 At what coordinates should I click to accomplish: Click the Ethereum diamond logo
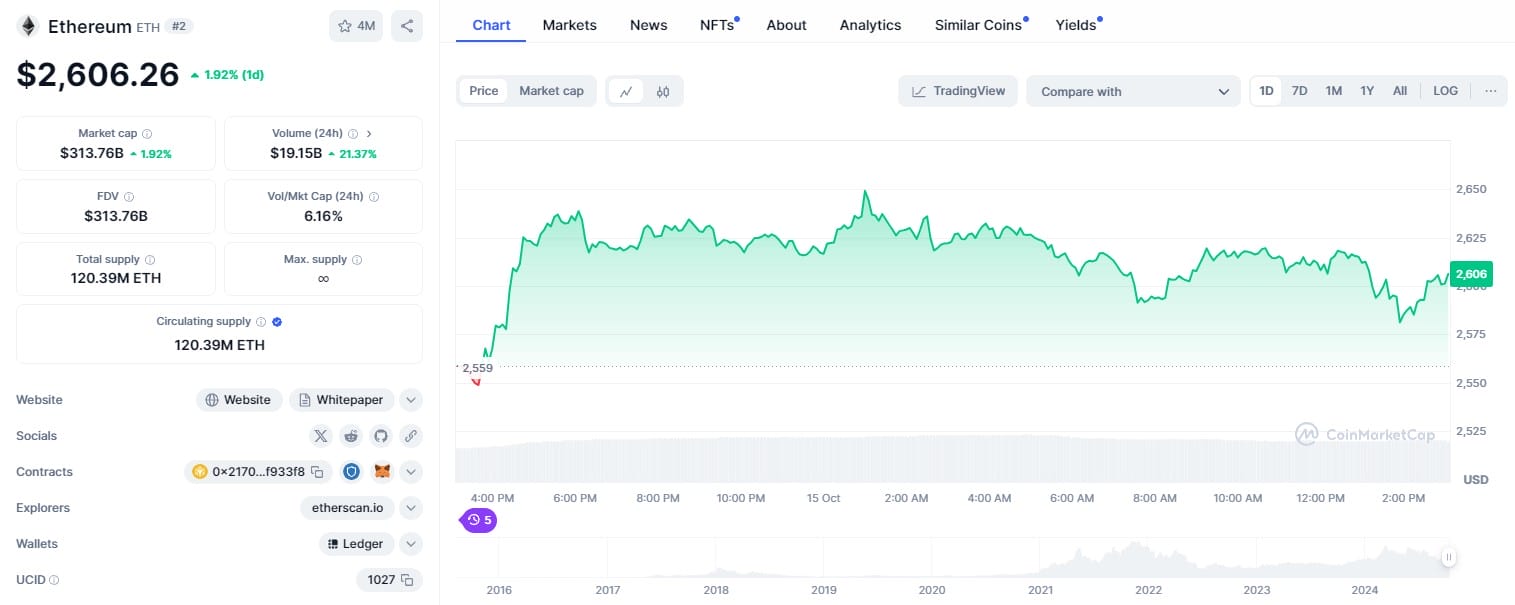(x=27, y=26)
